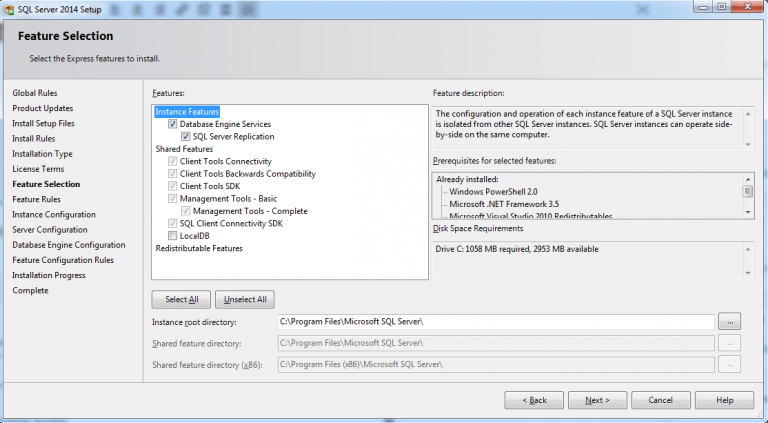
Task: Cancel the SQL Server setup
Action: click(x=661, y=400)
